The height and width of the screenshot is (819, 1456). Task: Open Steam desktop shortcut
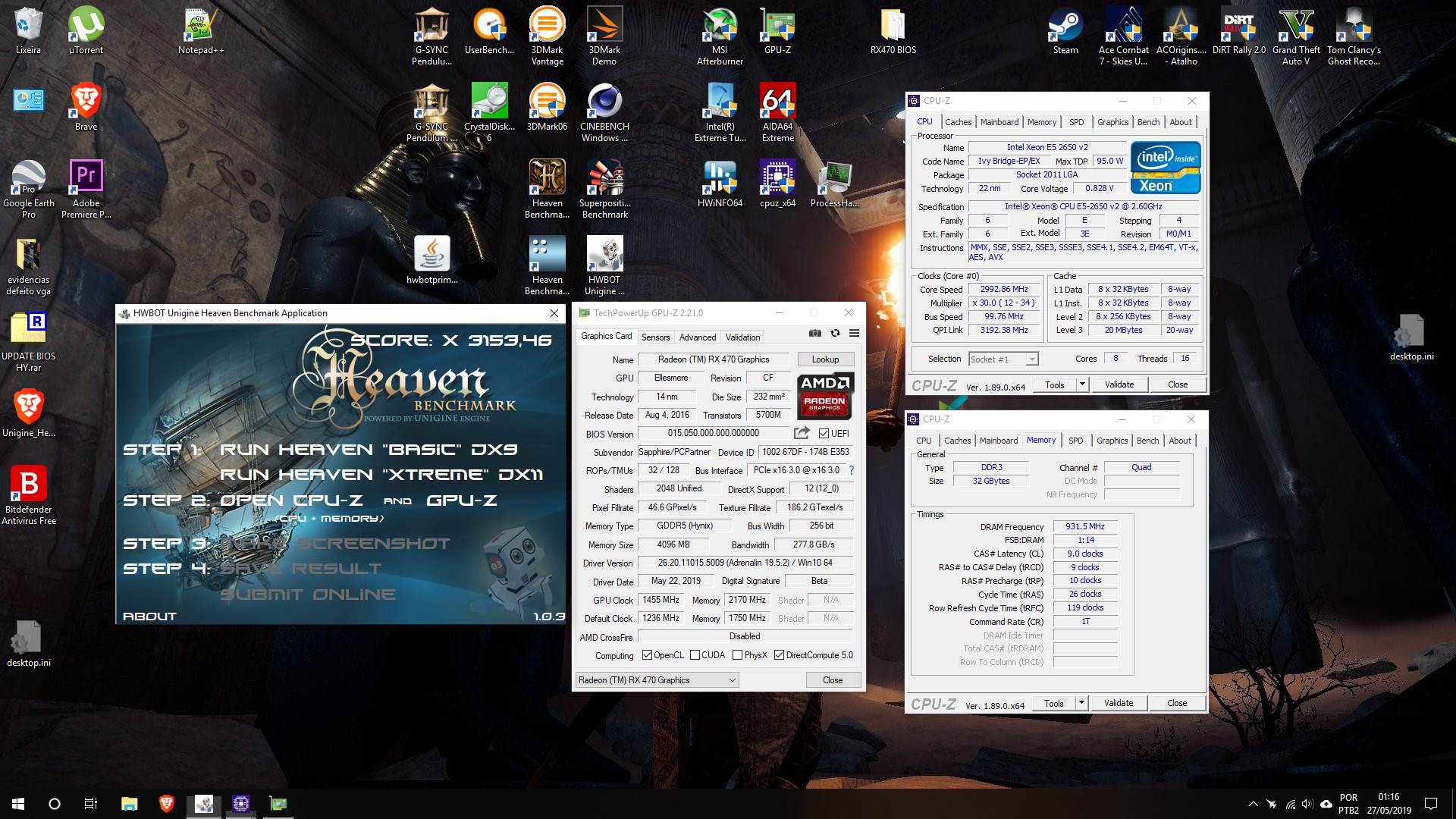coord(1065,32)
